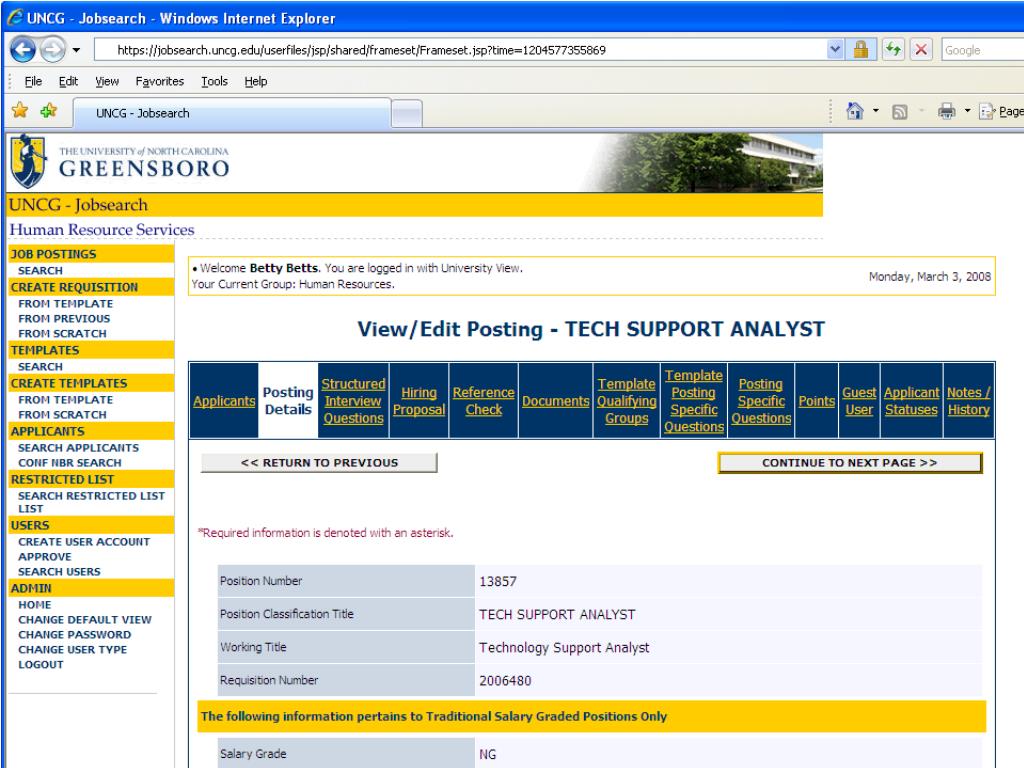Viewport: 1024px width, 768px height.
Task: Click the Stop loading X icon
Action: pos(921,50)
